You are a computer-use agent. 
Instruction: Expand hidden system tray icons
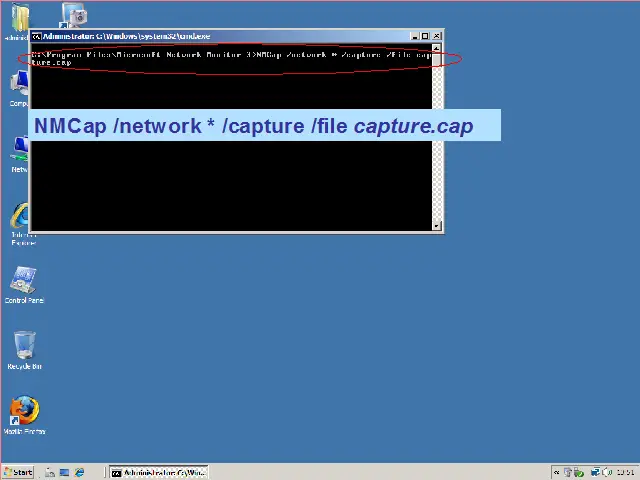pos(556,473)
